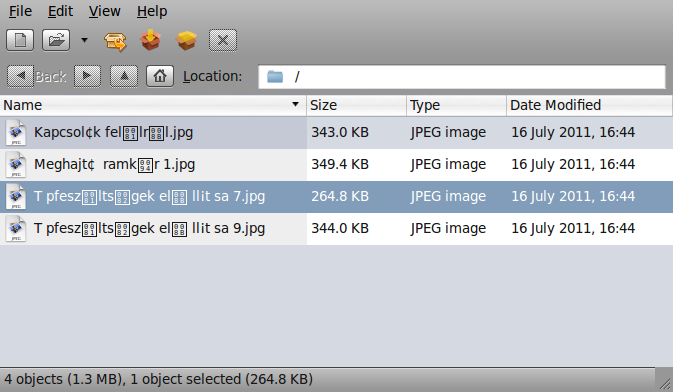This screenshot has height=392, width=673.
Task: Go up one level with up arrow
Action: [x=124, y=76]
